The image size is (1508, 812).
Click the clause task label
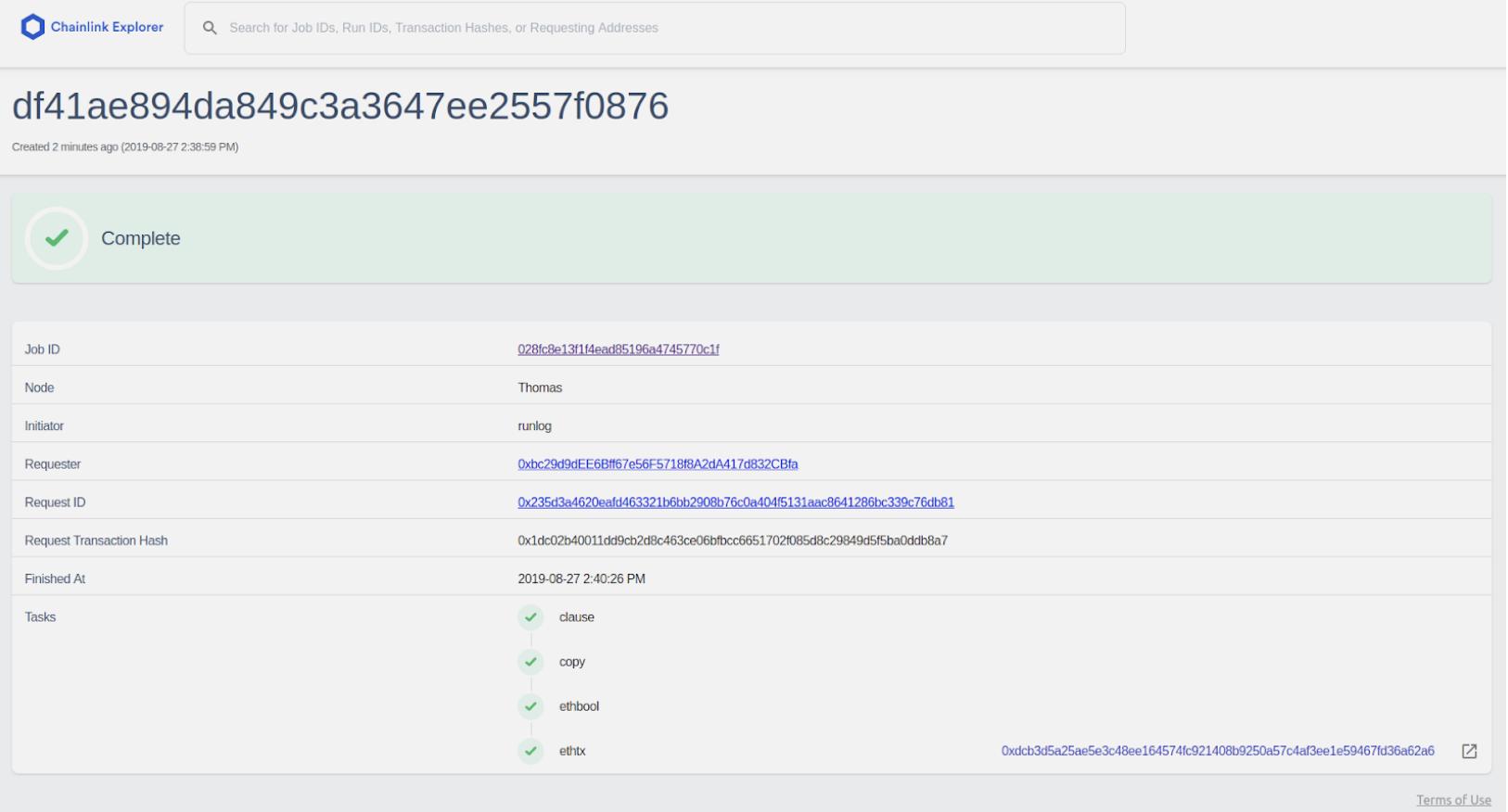click(x=577, y=617)
